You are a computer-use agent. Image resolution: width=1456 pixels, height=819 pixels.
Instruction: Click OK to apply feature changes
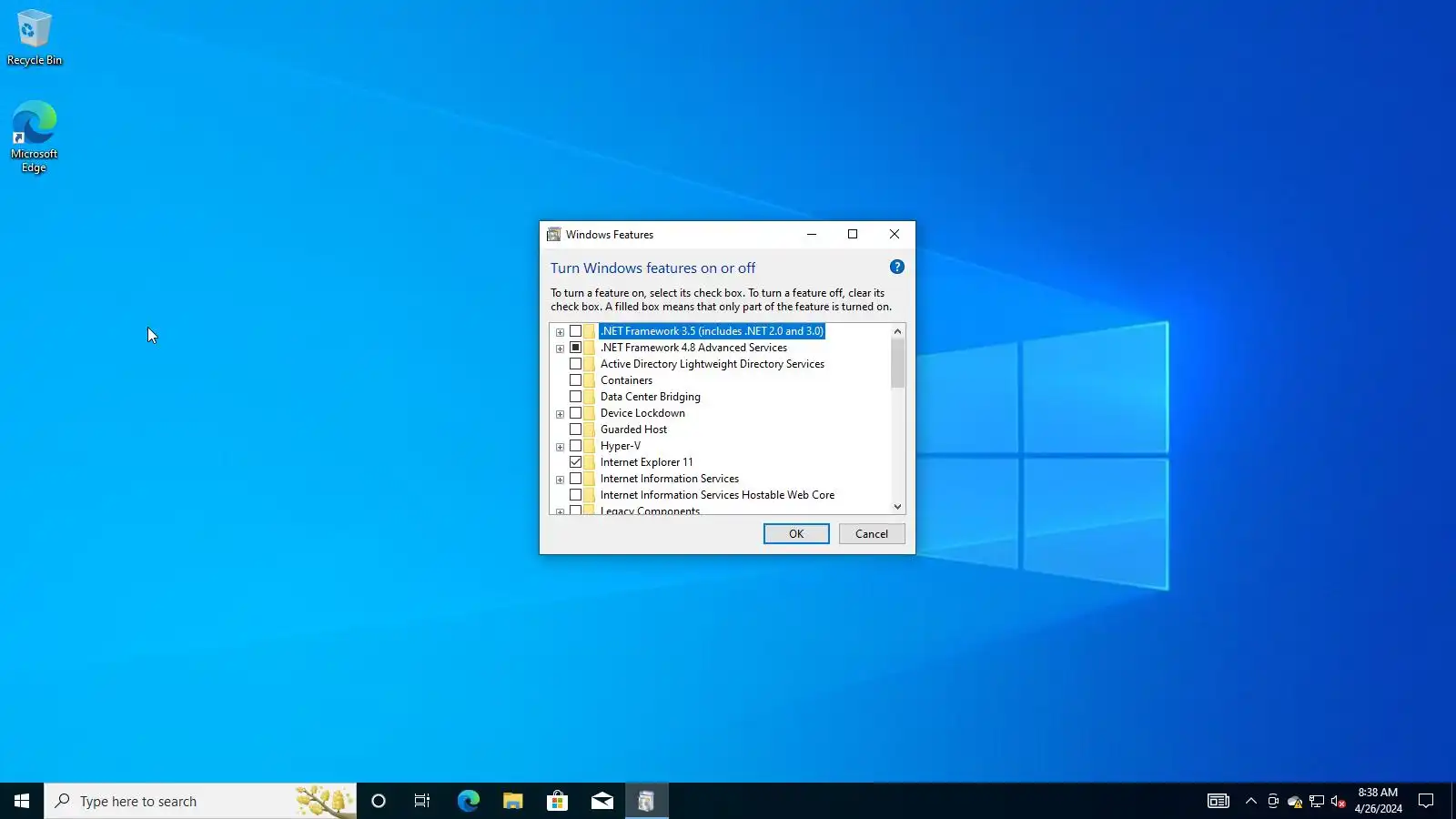(796, 534)
